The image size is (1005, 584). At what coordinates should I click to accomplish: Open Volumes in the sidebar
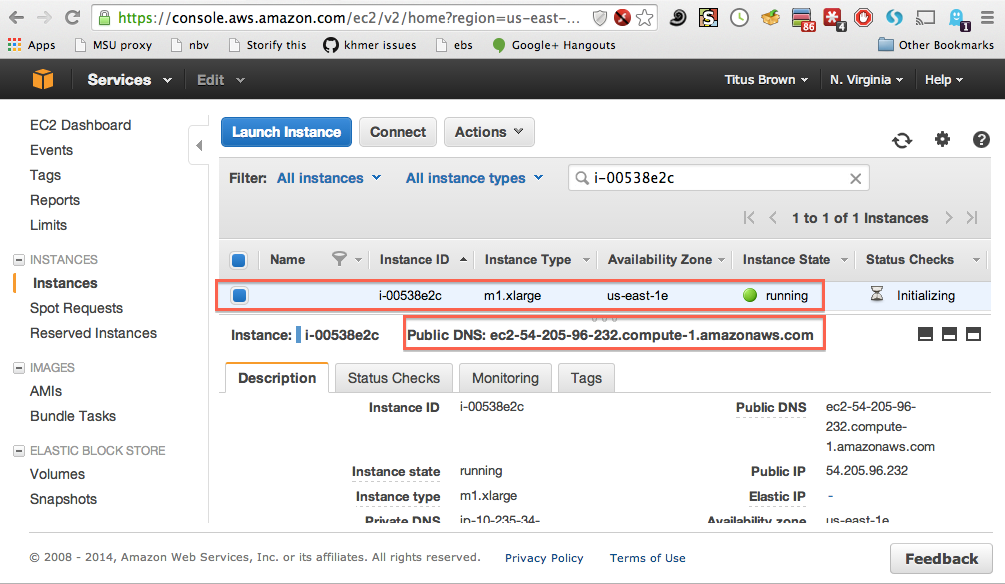click(57, 474)
